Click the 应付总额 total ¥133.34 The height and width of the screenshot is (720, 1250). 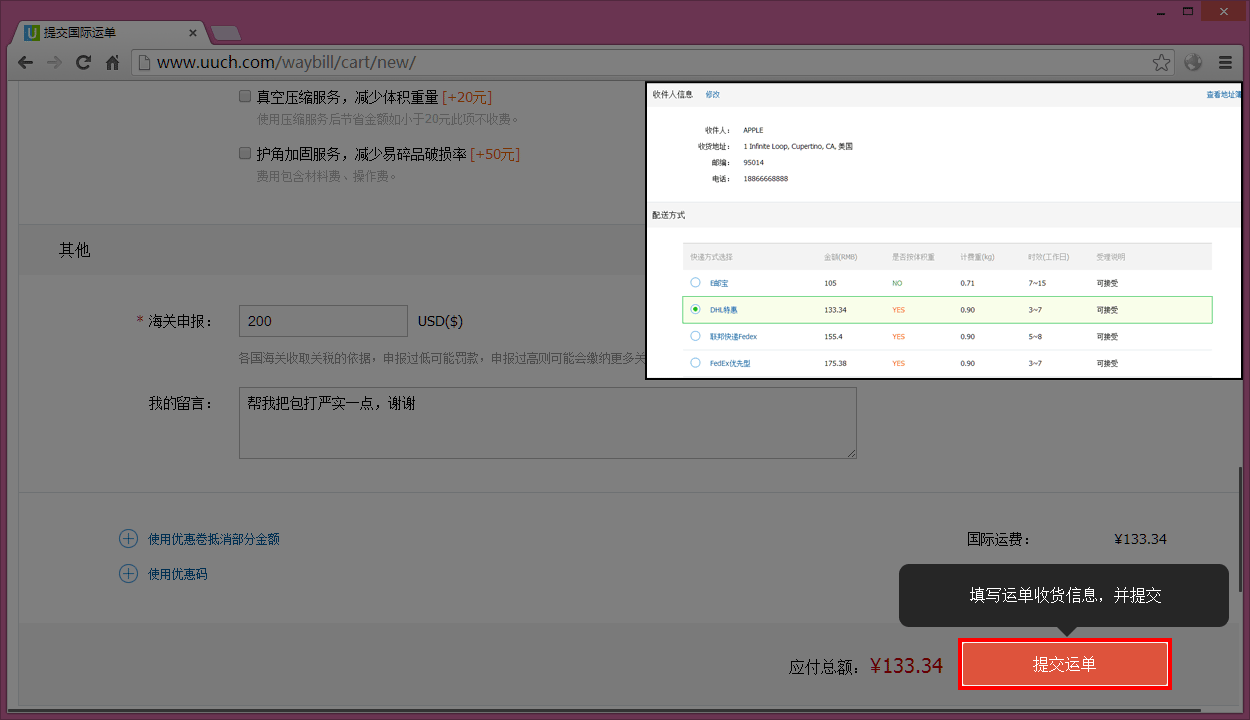906,665
